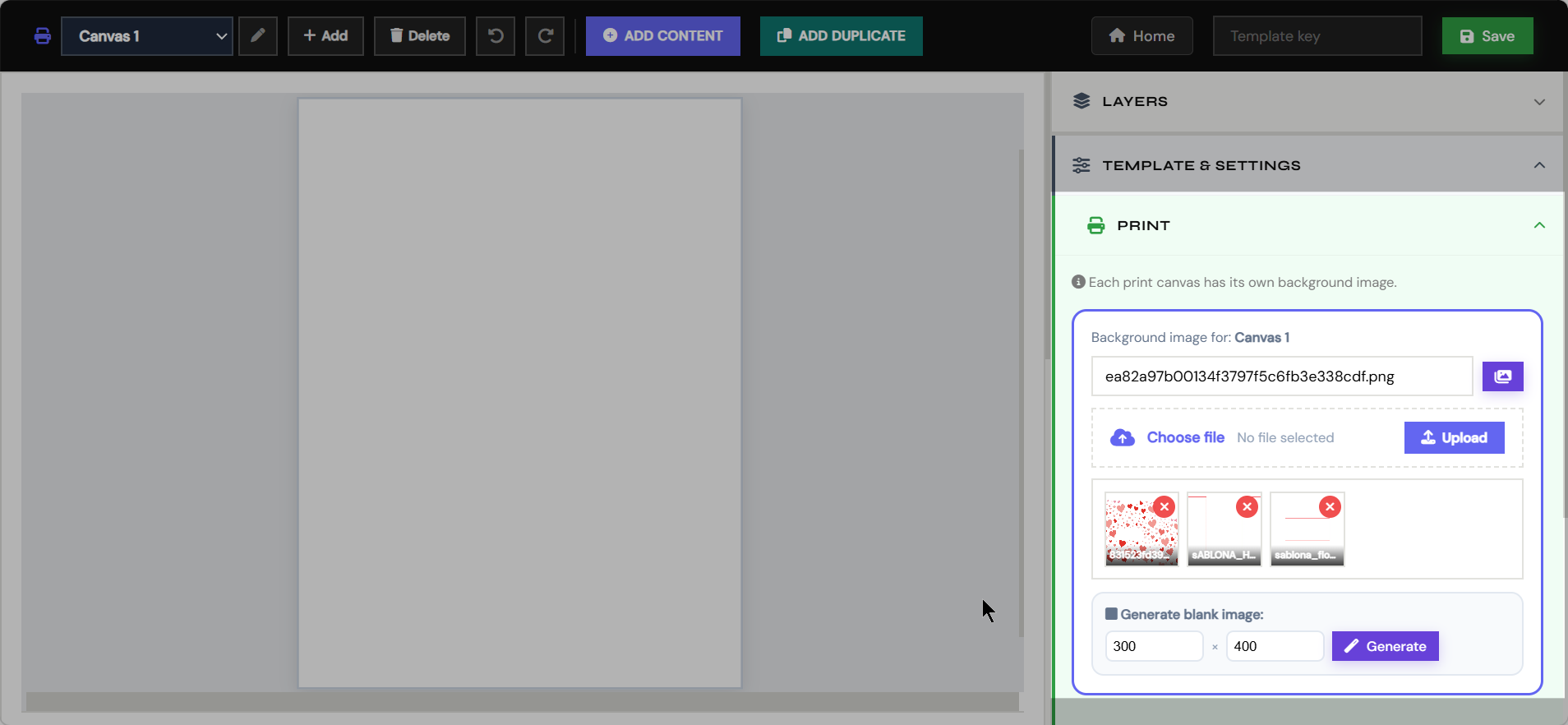Focus the Template key field
Viewport: 1568px width, 725px height.
pos(1317,36)
